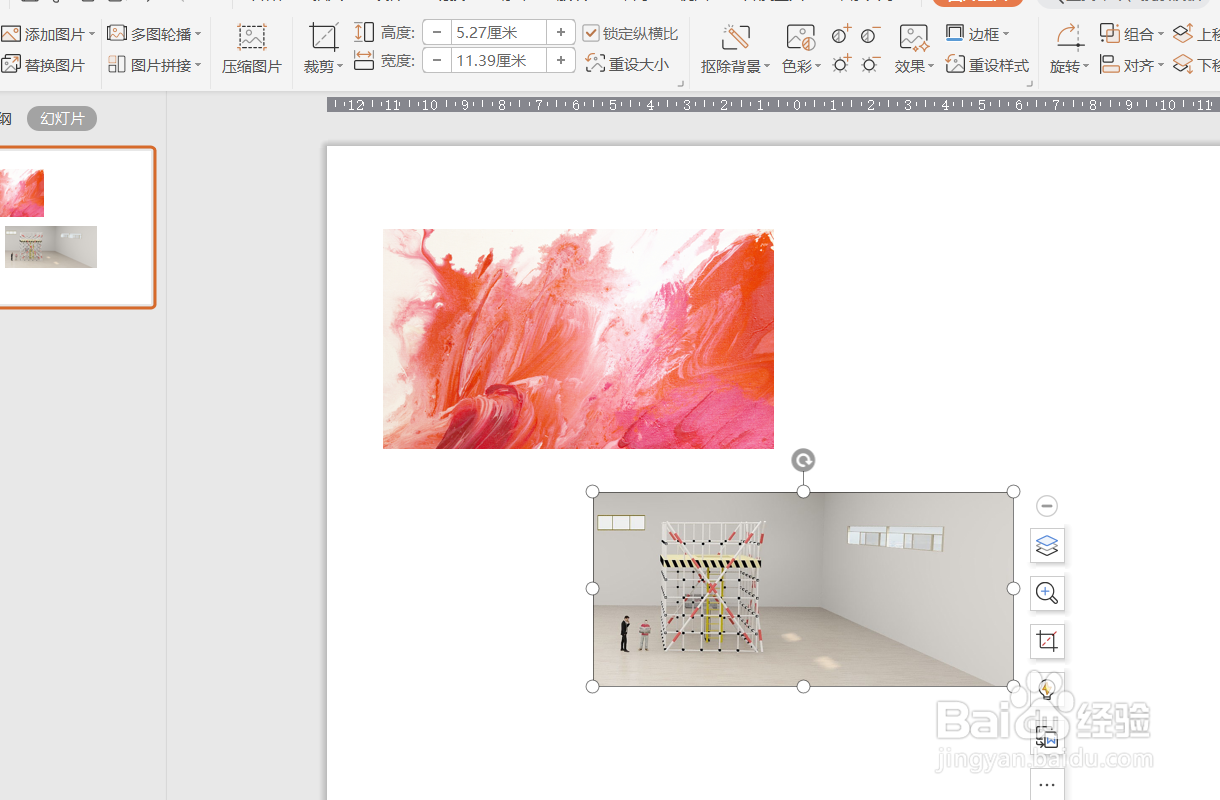Screen dimensions: 1220x800
Task: Decrease width with the minus stepper
Action: [x=437, y=61]
